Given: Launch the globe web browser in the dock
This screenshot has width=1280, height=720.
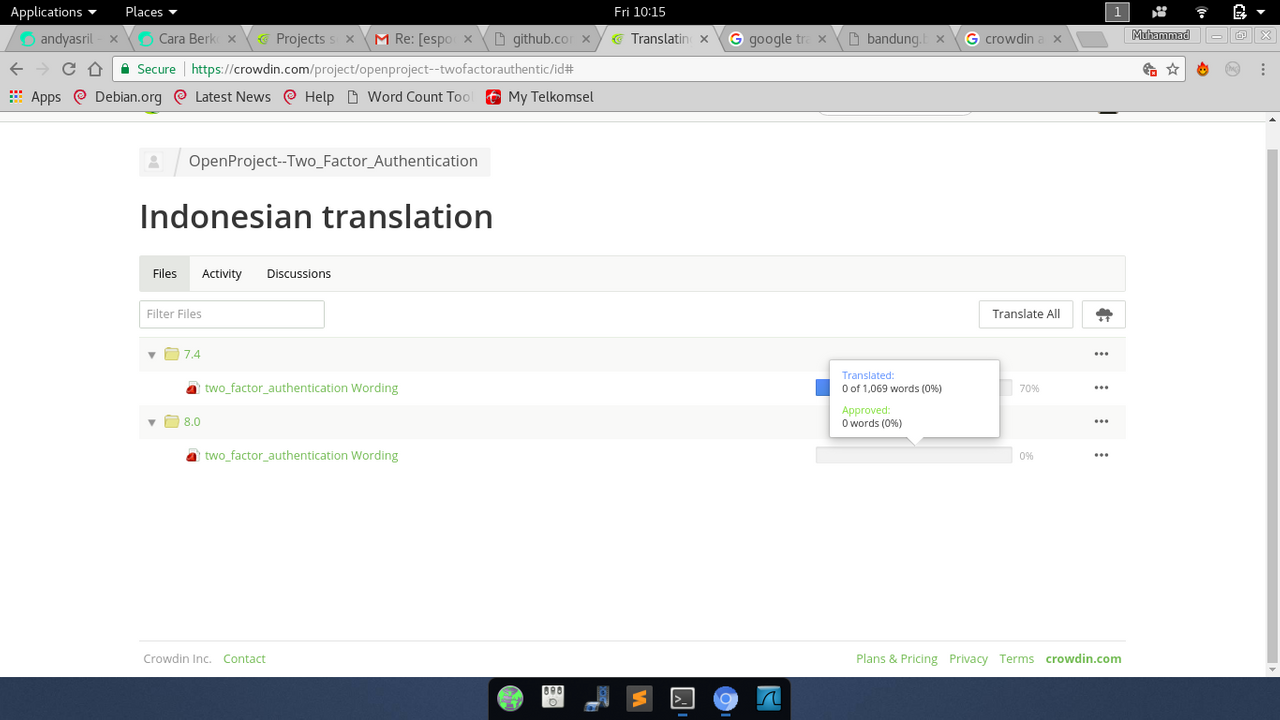Looking at the screenshot, I should coord(510,698).
